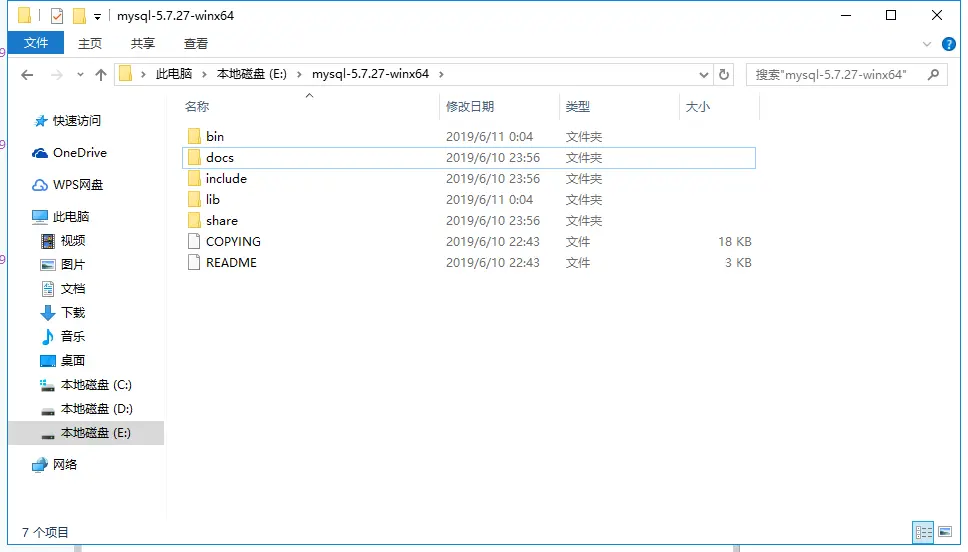Image resolution: width=968 pixels, height=552 pixels.
Task: Open the 文件 ribbon tab
Action: click(36, 43)
